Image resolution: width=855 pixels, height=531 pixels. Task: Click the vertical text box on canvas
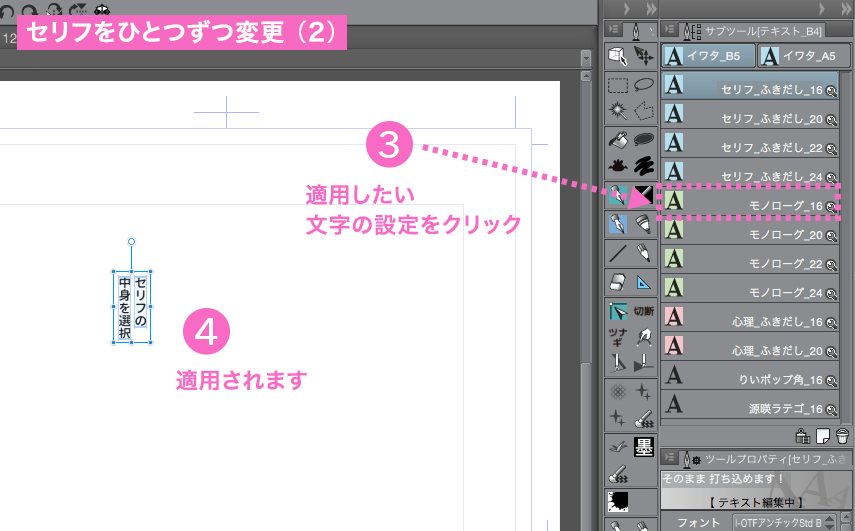132,307
